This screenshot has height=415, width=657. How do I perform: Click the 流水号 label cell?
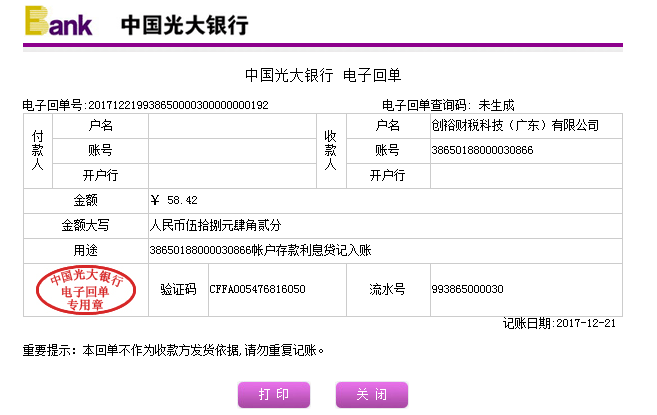tap(388, 290)
